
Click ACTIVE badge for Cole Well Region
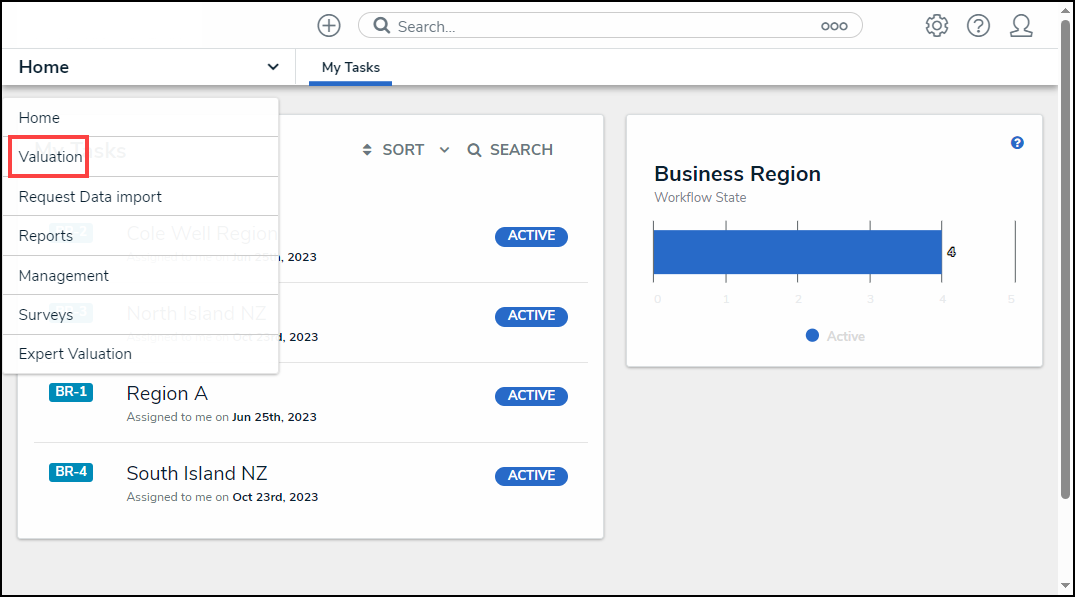531,236
